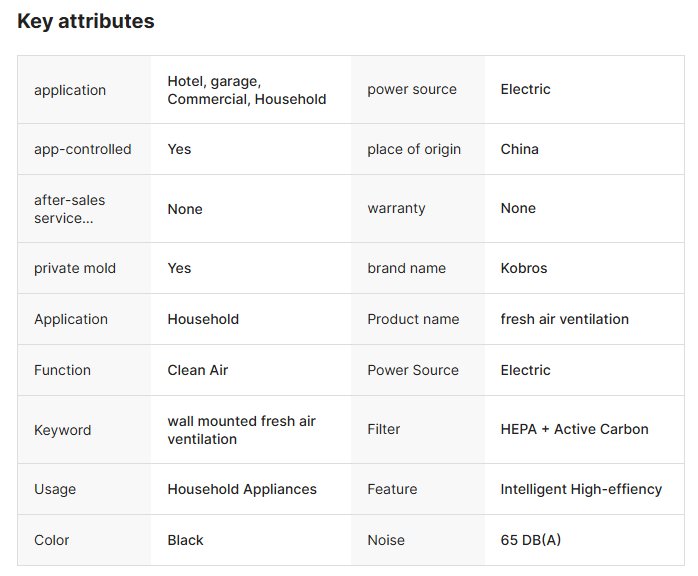Select the warranty attribute label
Viewport: 698px width, 576px height.
(396, 208)
